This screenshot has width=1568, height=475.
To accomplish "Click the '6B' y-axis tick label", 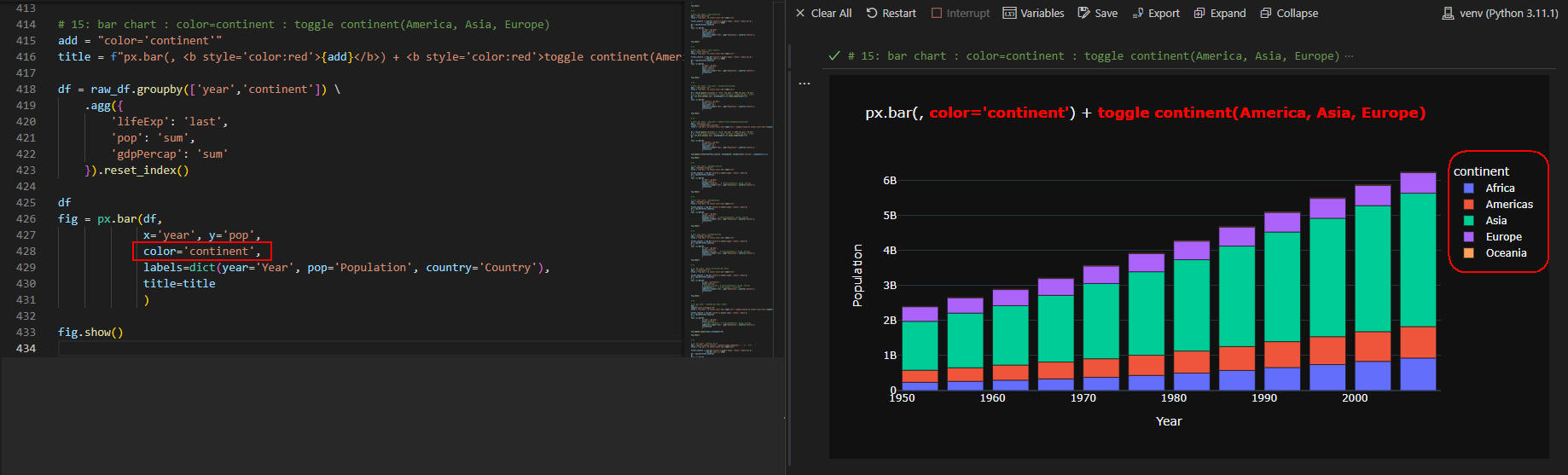I will tap(890, 181).
